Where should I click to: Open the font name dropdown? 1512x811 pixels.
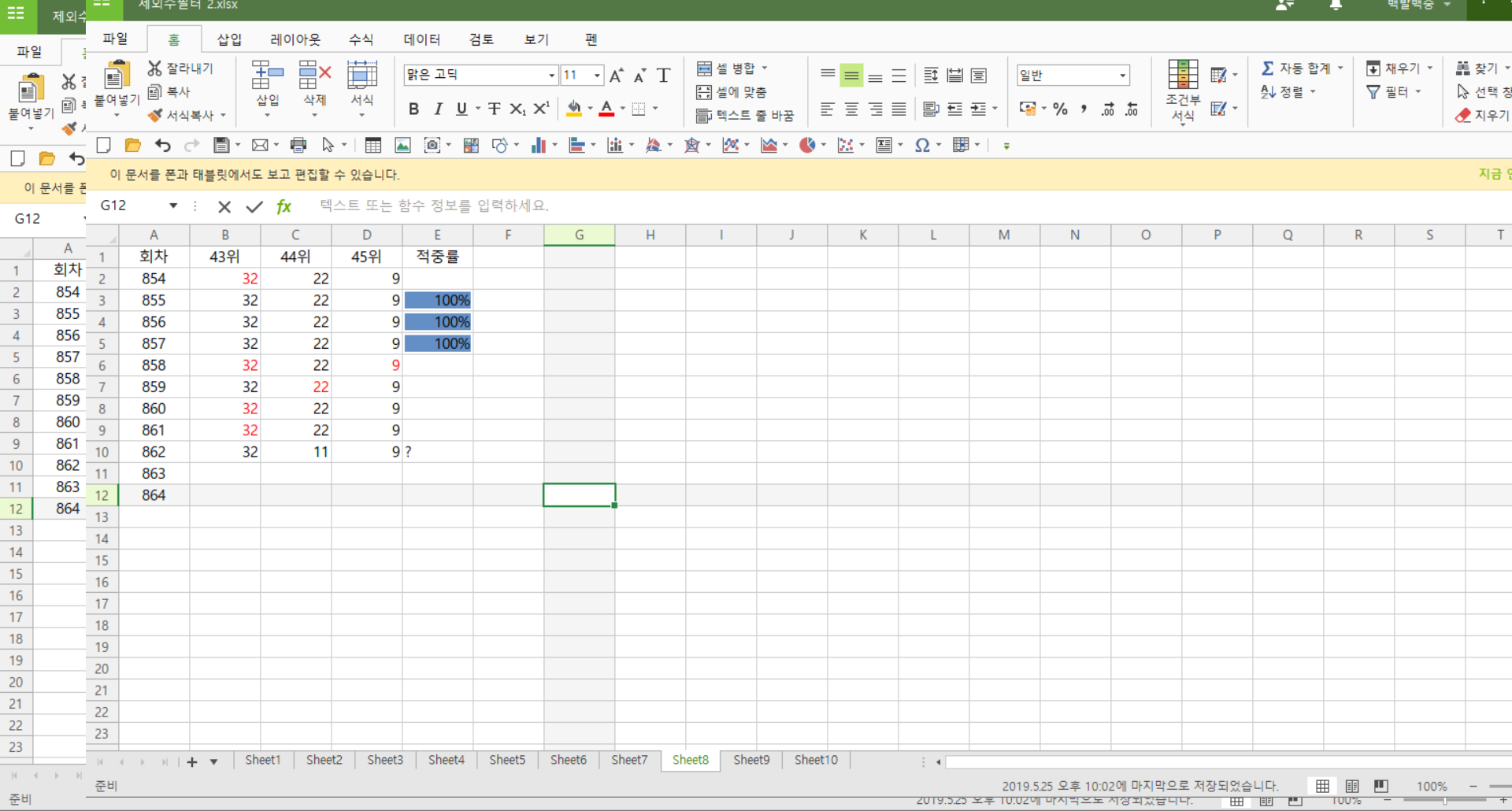(x=551, y=76)
